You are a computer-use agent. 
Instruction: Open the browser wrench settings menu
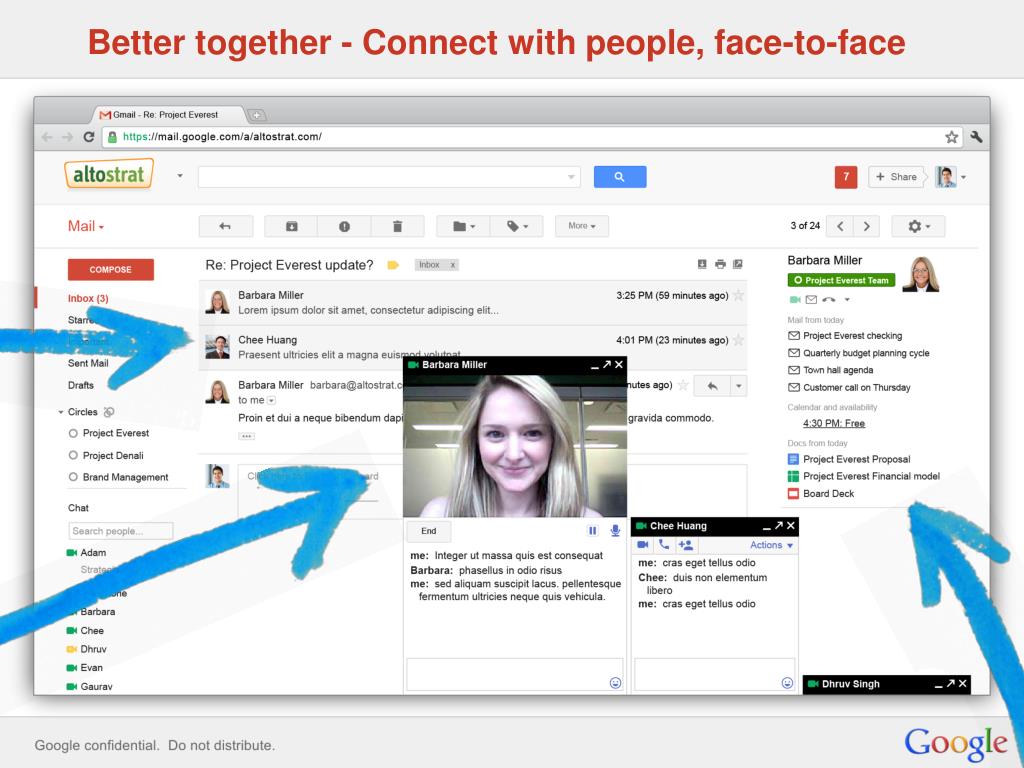976,136
